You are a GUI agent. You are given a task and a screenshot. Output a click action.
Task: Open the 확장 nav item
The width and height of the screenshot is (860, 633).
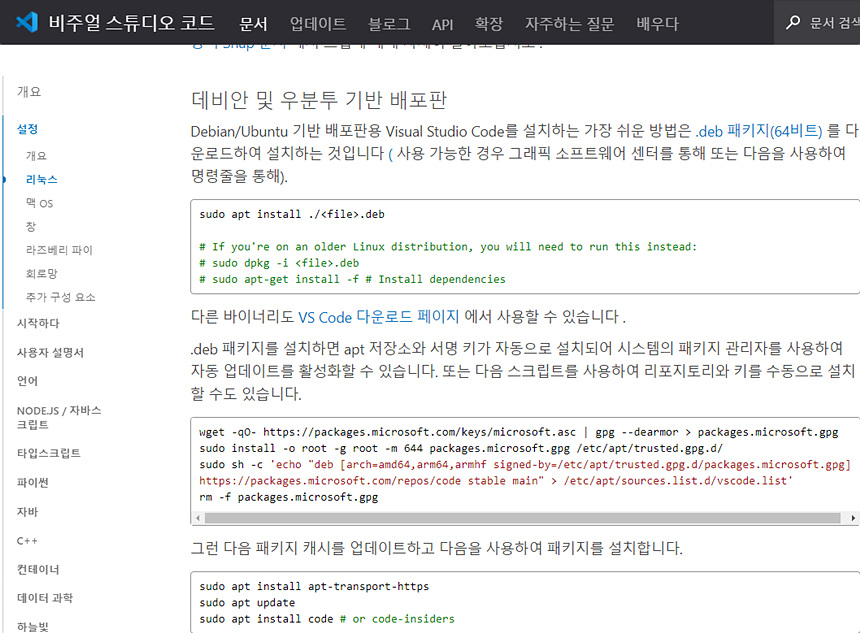click(488, 24)
